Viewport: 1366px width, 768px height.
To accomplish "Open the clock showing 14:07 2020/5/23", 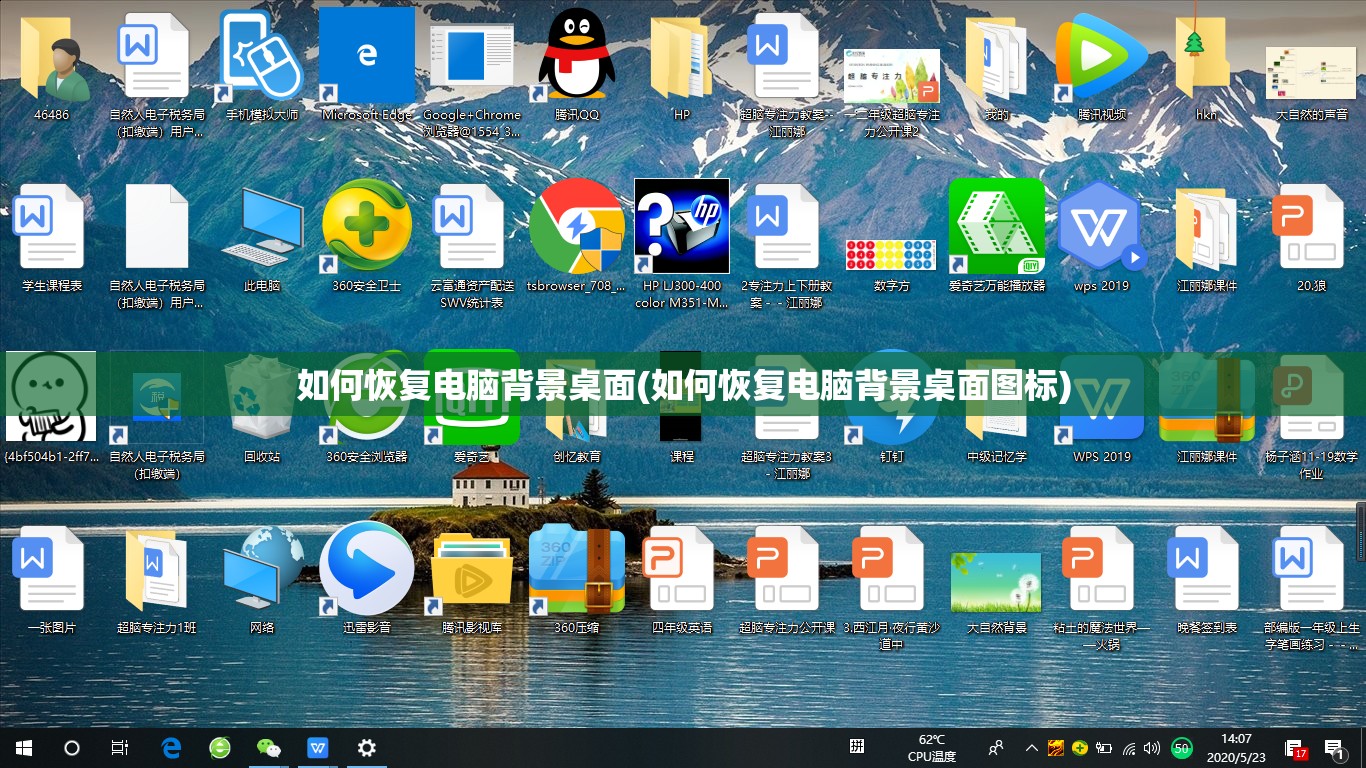I will (1237, 747).
